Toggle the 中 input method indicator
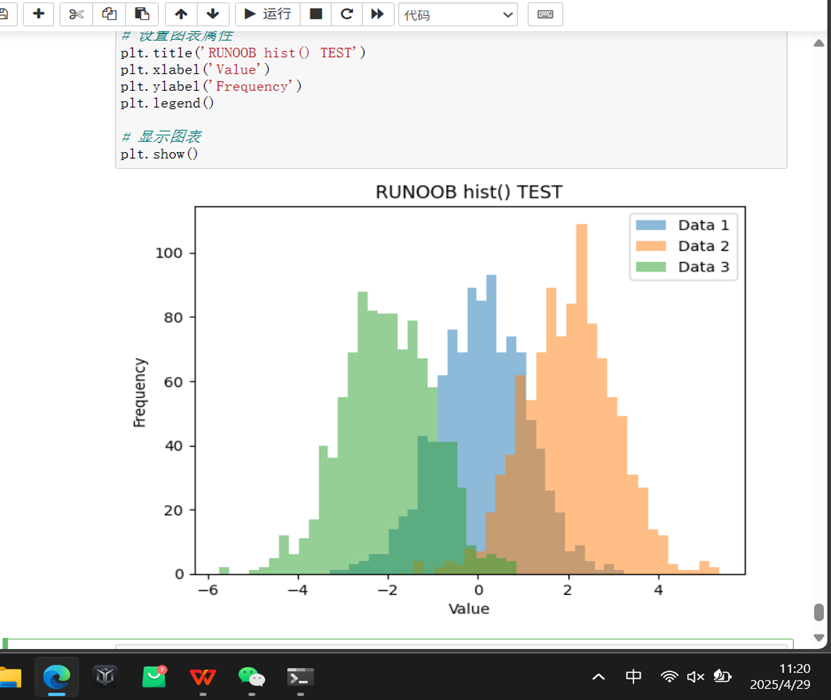The width and height of the screenshot is (831, 700). click(633, 676)
